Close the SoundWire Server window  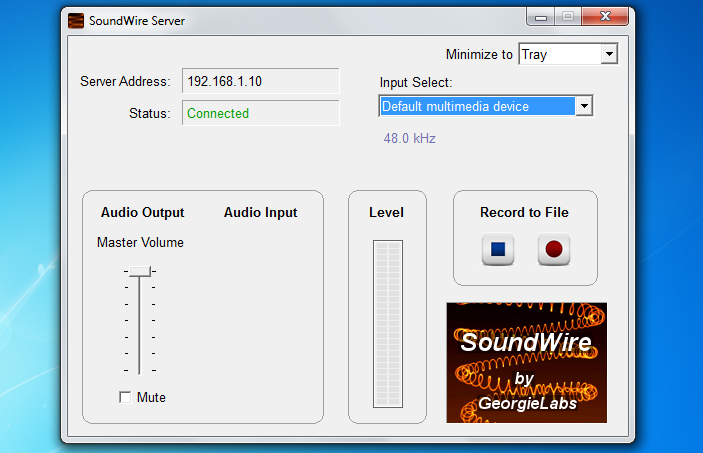point(605,16)
